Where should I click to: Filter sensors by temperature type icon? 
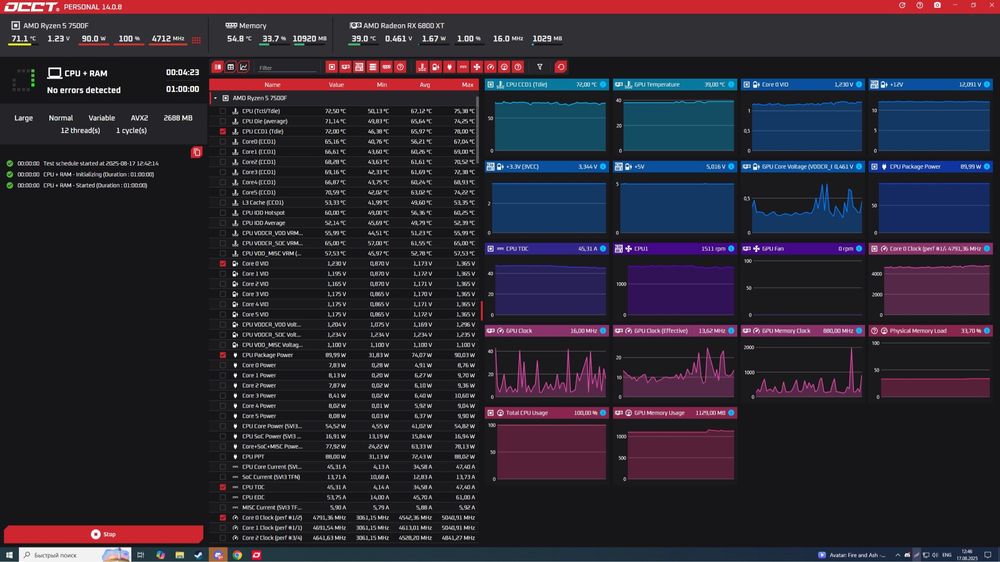coord(422,67)
